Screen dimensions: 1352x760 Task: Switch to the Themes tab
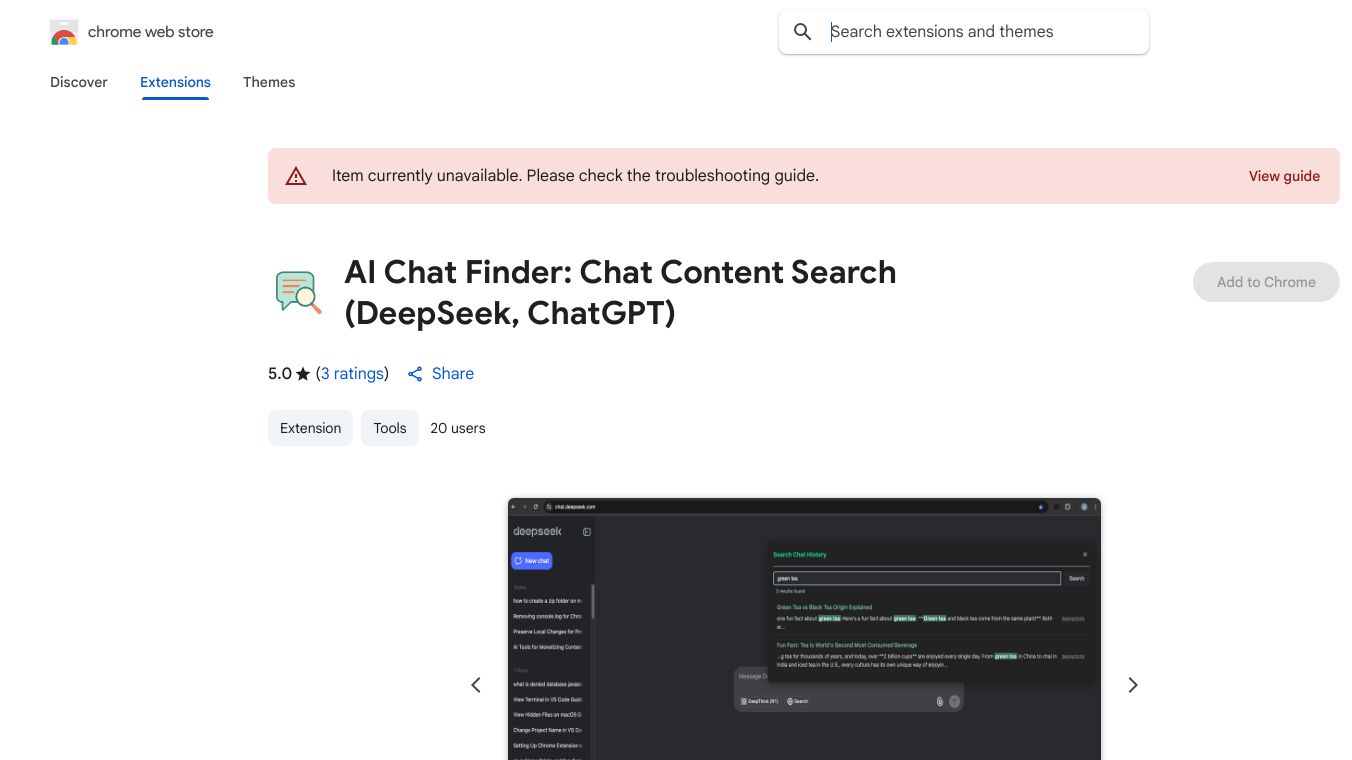click(x=269, y=82)
